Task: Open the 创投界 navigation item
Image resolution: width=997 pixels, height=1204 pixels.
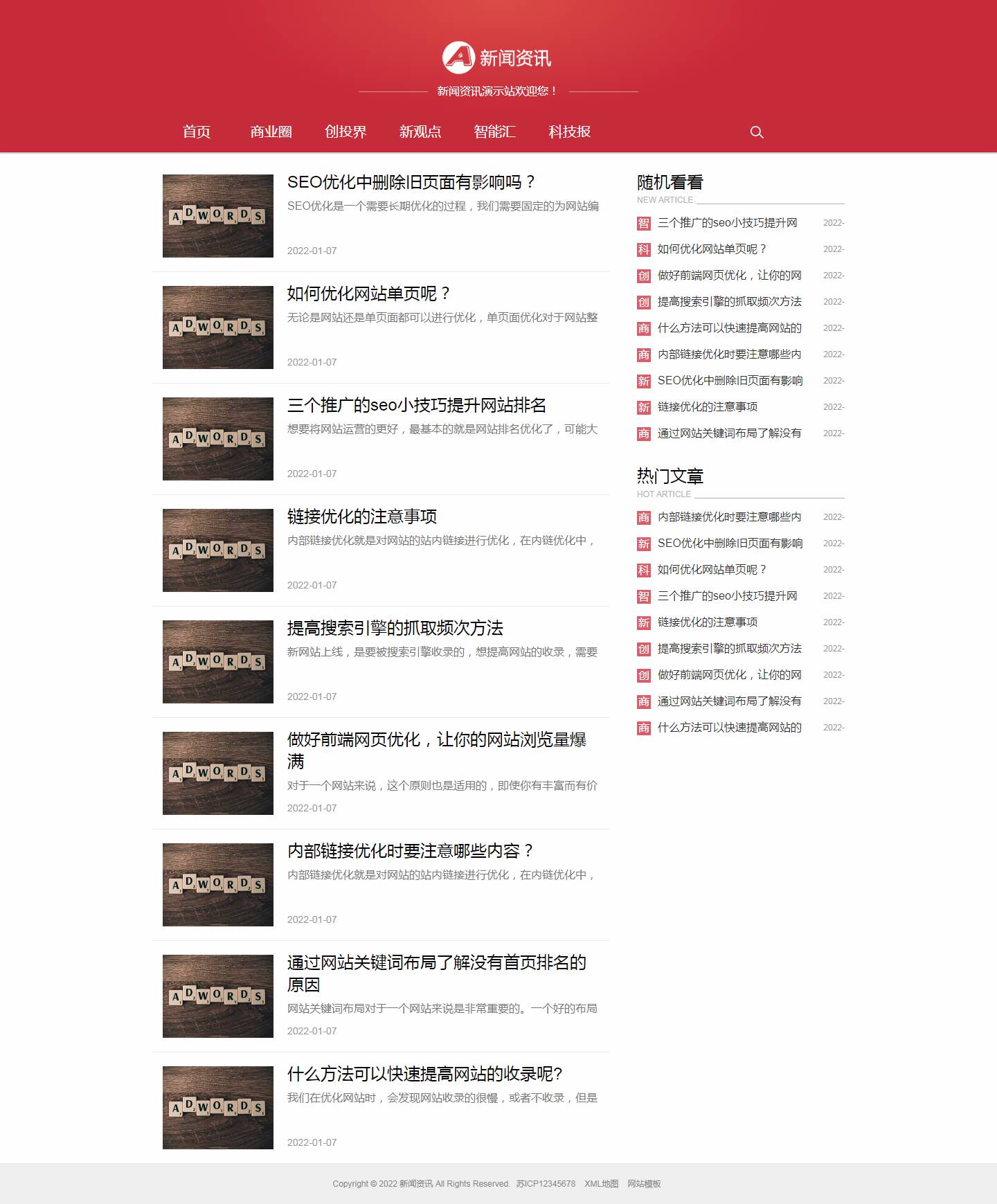Action: [345, 132]
